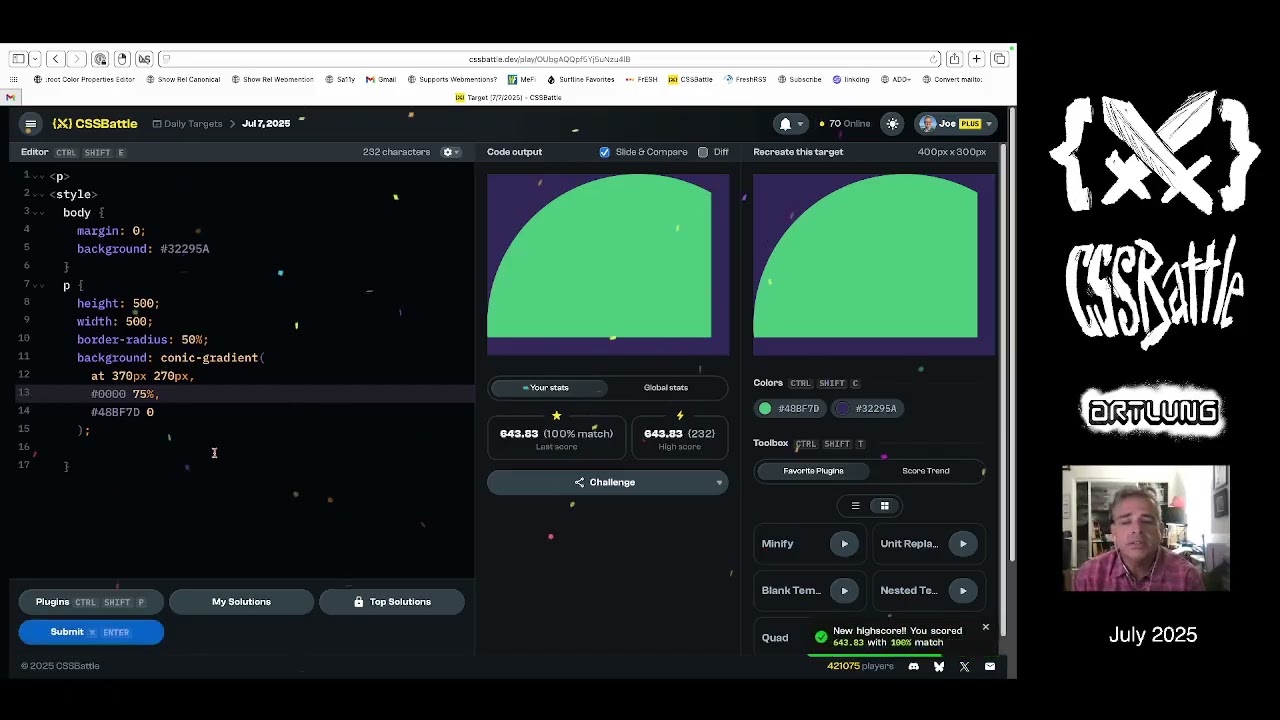Open the Plugins panel button
The height and width of the screenshot is (720, 1280).
91,602
